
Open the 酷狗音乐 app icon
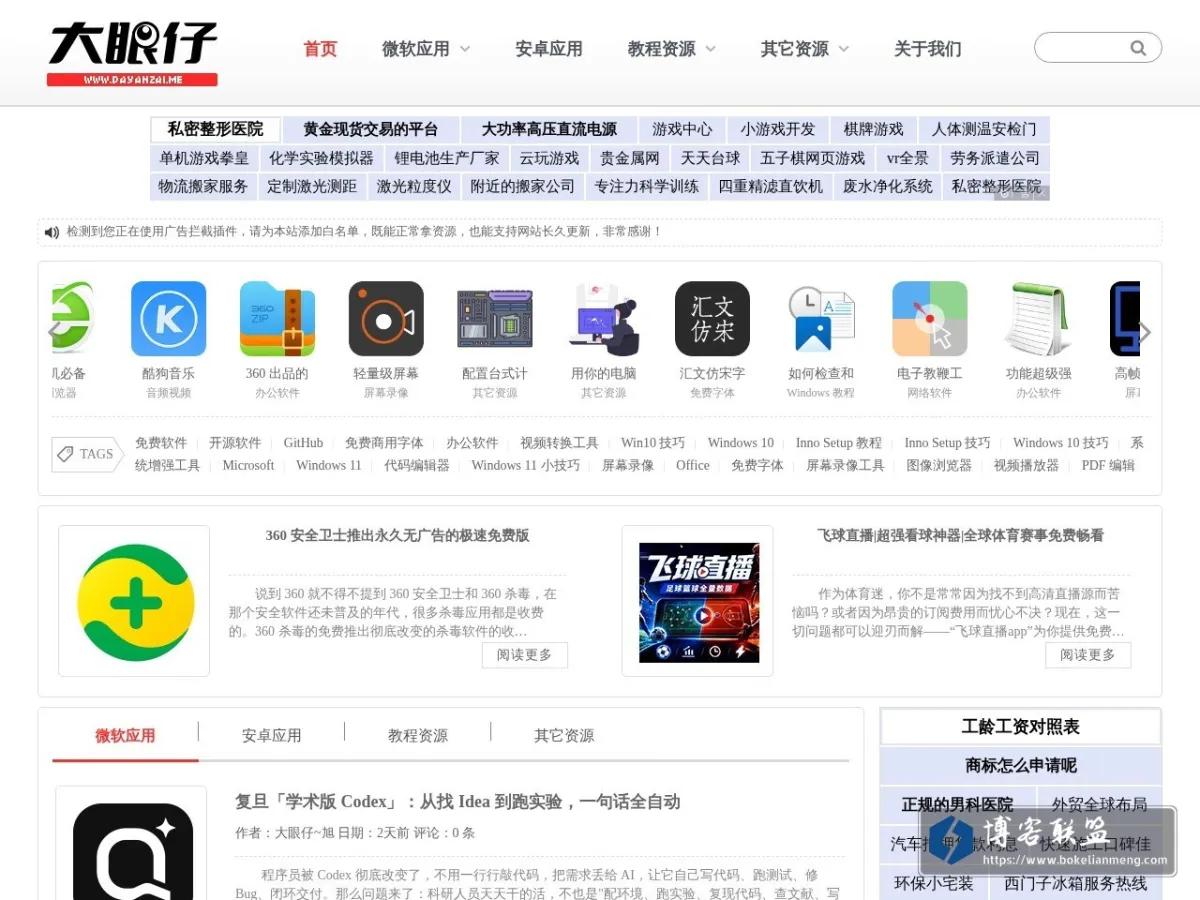tap(168, 319)
